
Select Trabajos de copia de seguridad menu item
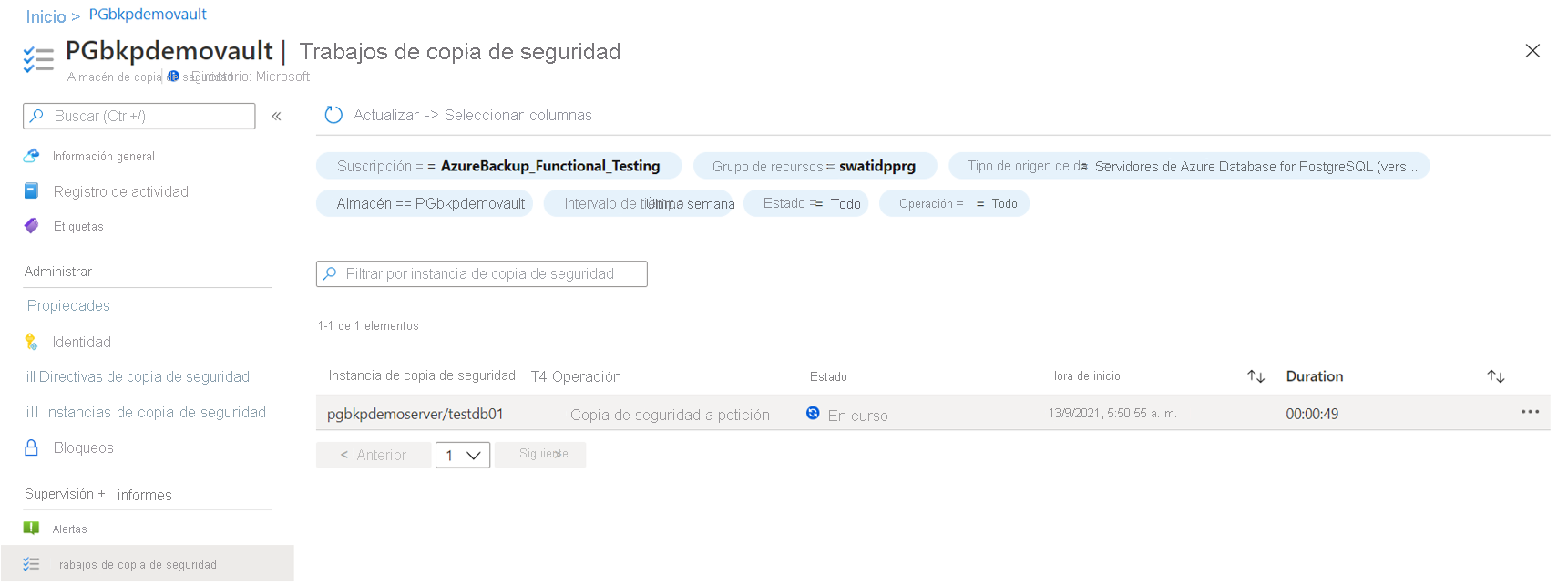coord(148,564)
